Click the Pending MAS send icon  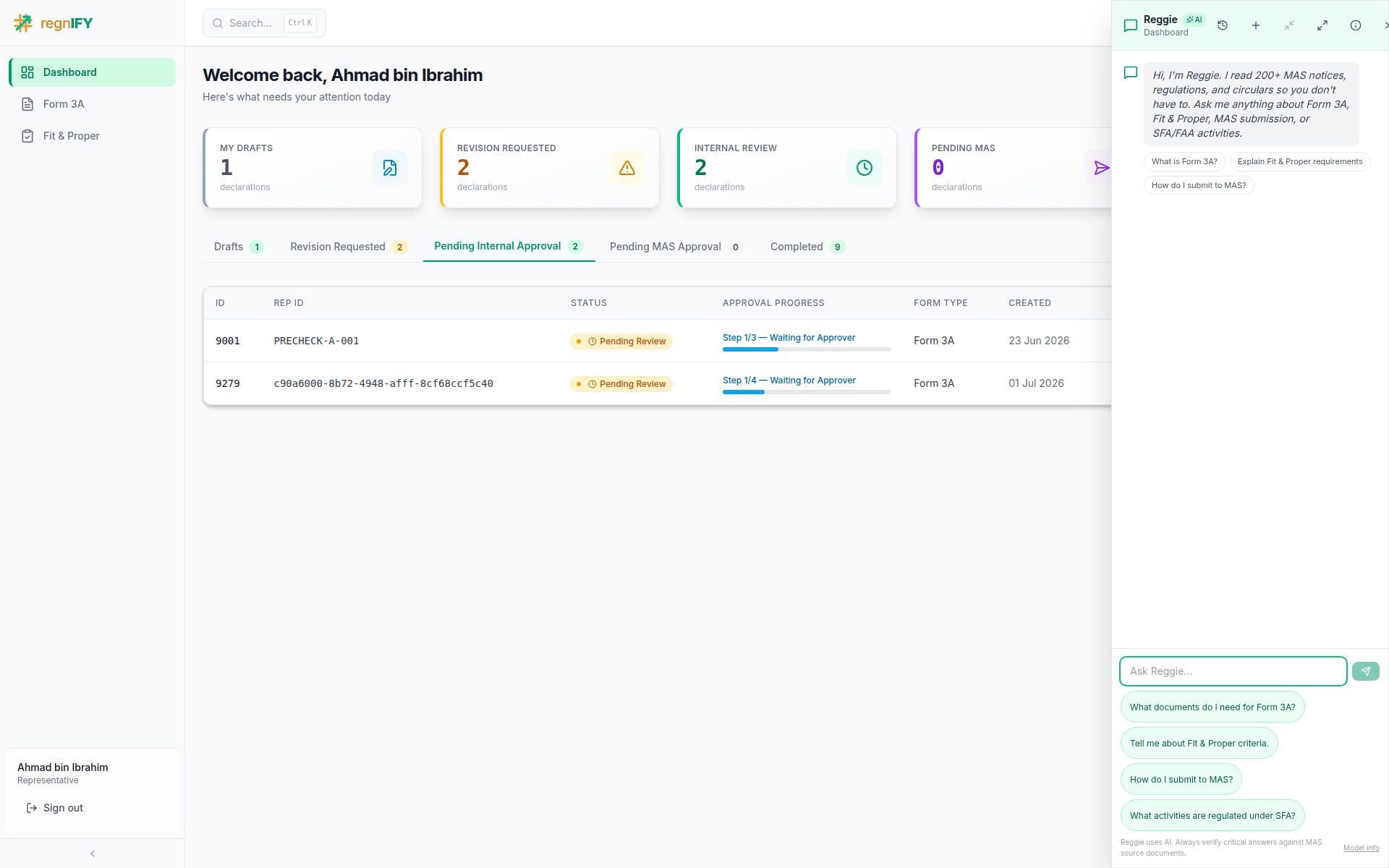(x=1101, y=168)
